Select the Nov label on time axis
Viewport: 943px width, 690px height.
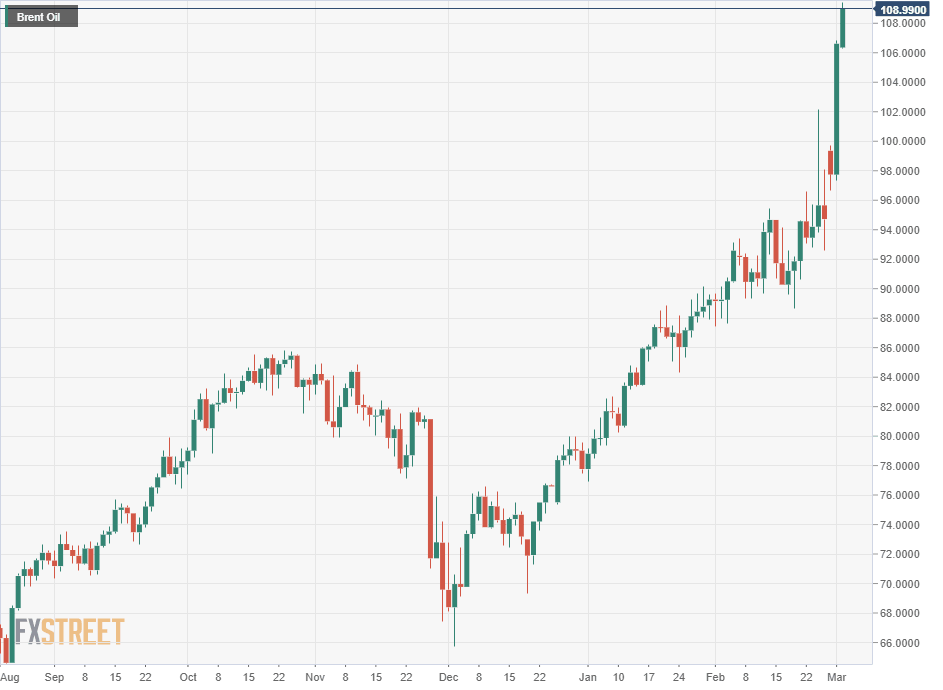[315, 676]
